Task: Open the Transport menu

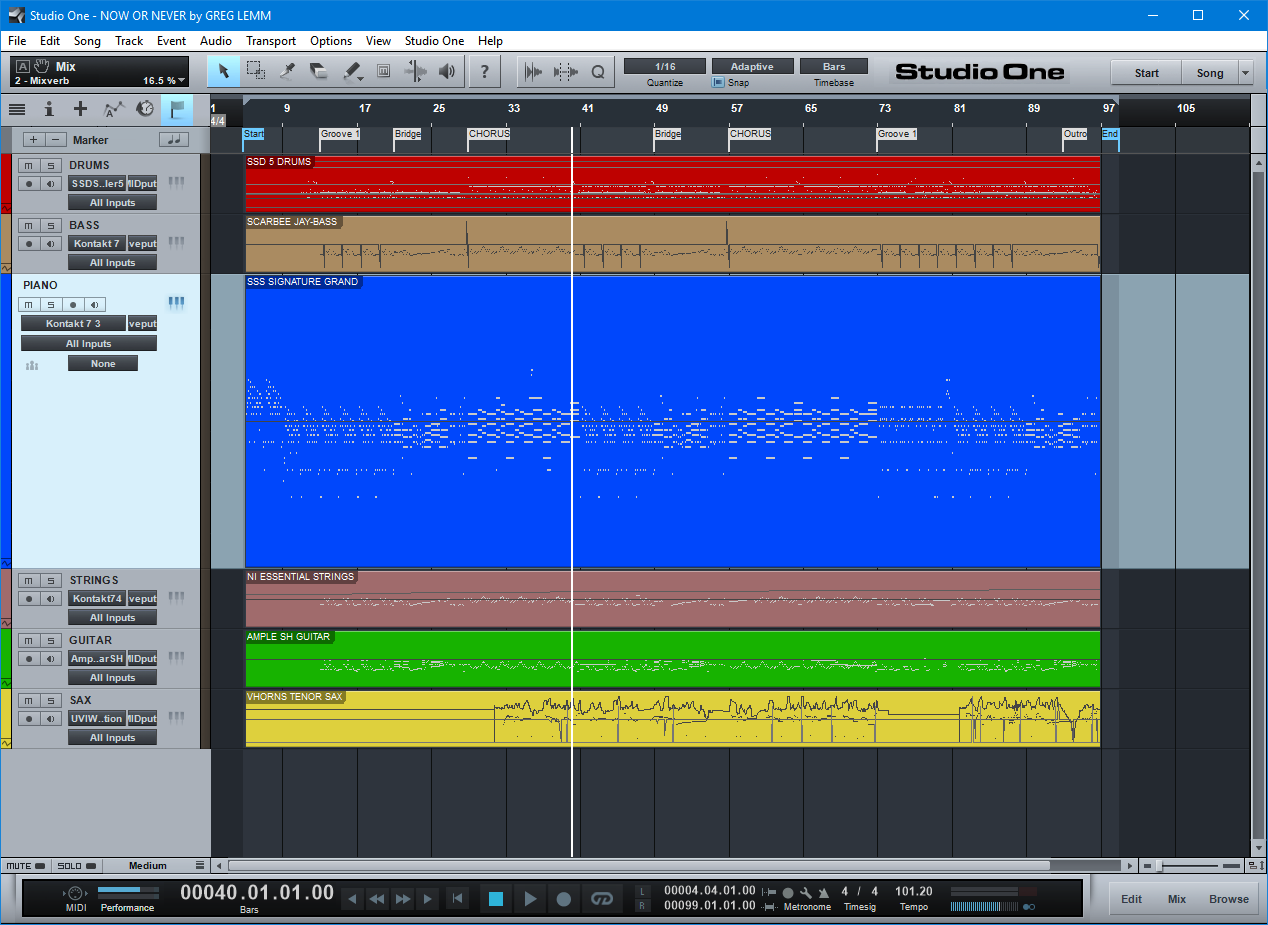Action: [271, 41]
